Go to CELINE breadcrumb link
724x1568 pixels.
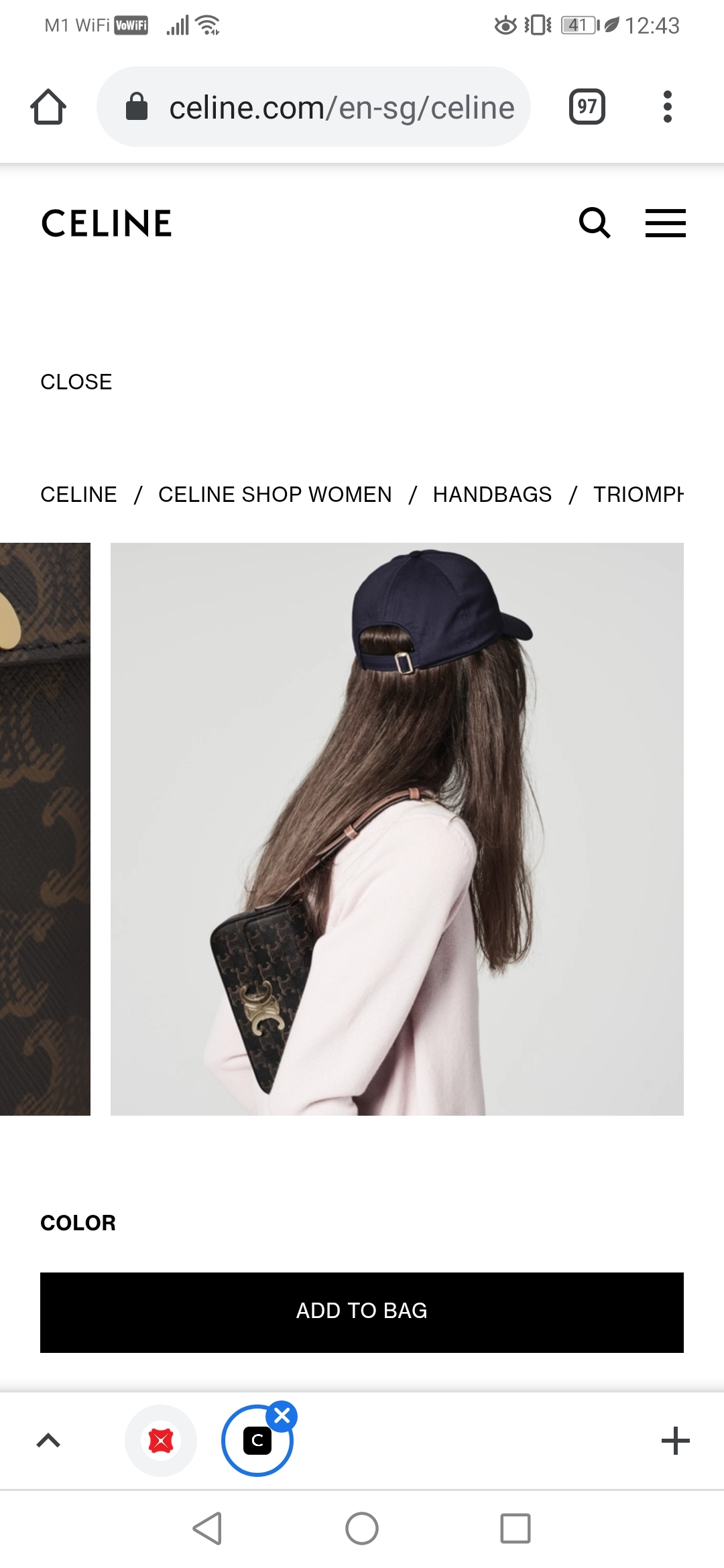click(x=78, y=495)
